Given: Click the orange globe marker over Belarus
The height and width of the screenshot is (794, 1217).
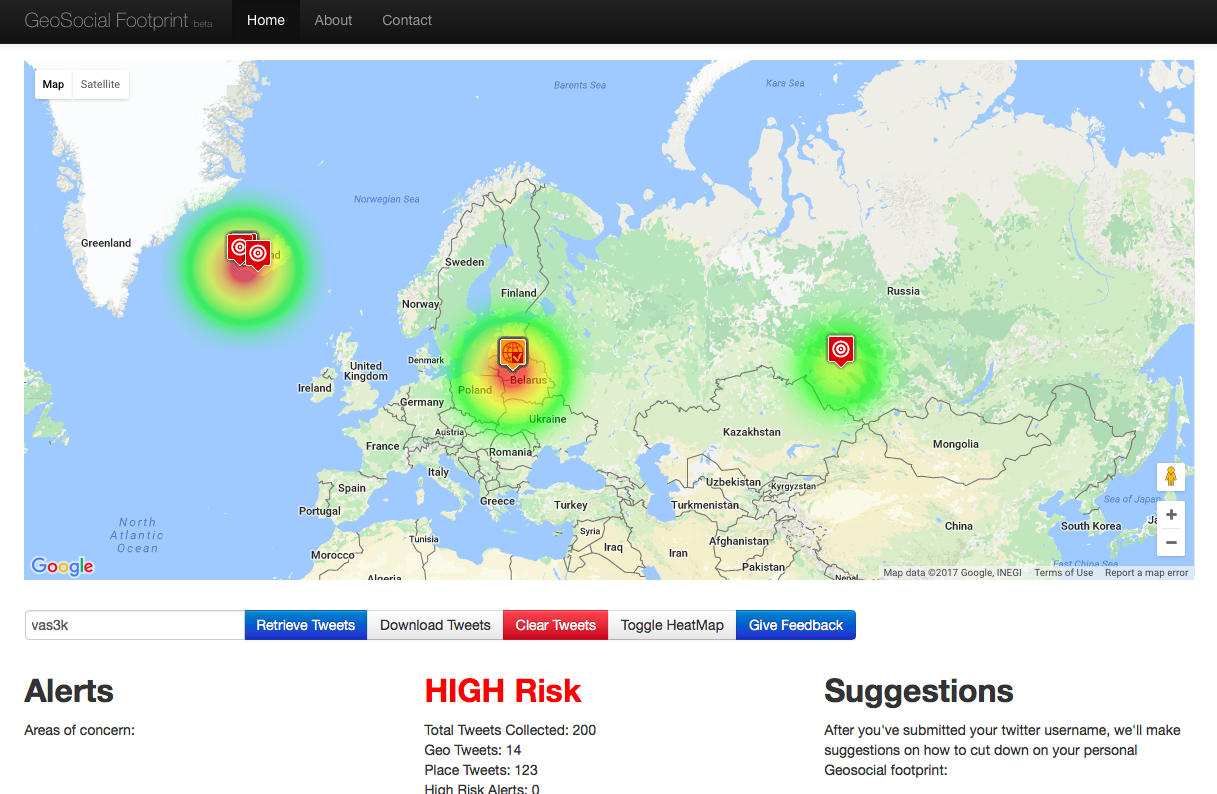Looking at the screenshot, I should 513,354.
